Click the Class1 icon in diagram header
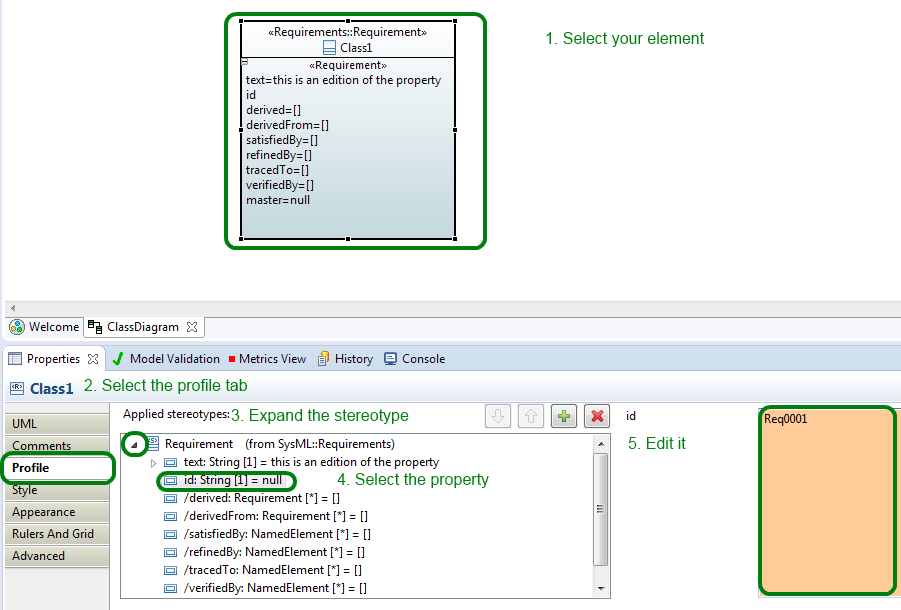 (329, 48)
